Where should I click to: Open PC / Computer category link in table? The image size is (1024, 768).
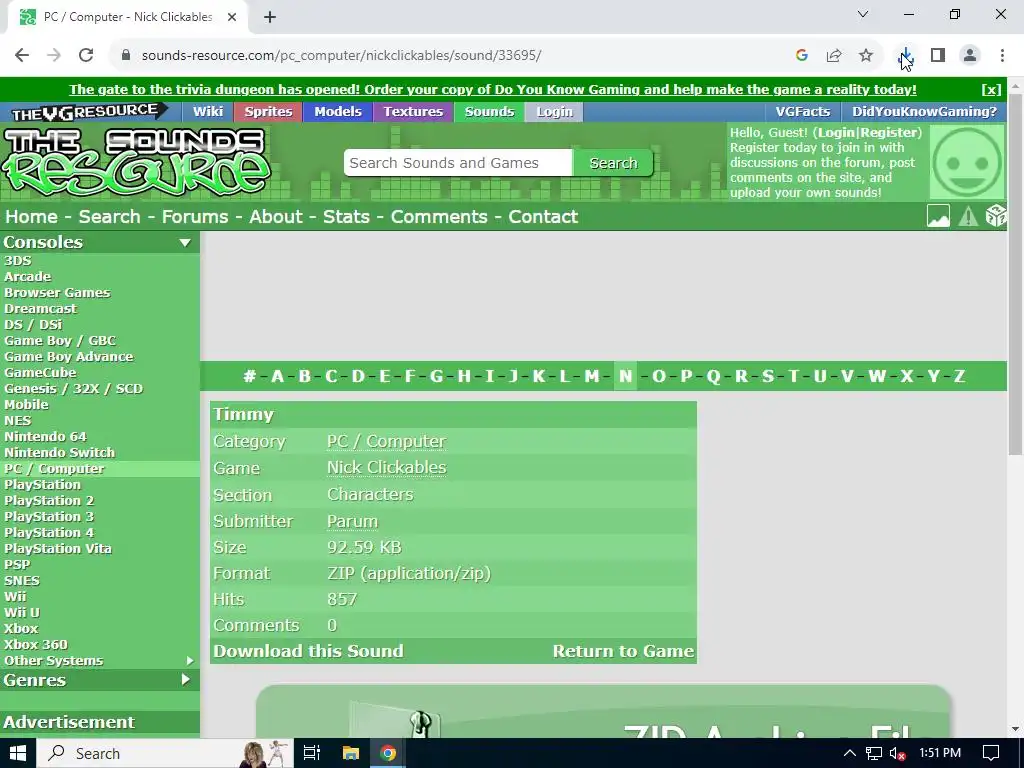tap(387, 441)
